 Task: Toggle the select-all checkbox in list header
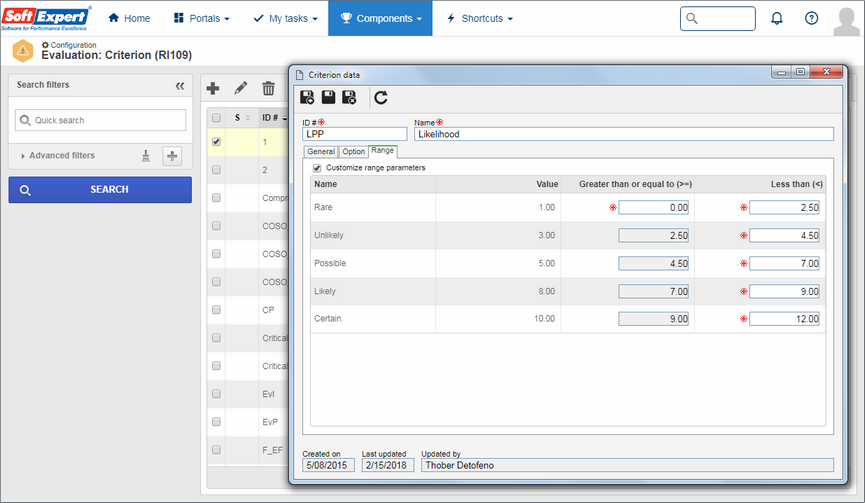[216, 117]
